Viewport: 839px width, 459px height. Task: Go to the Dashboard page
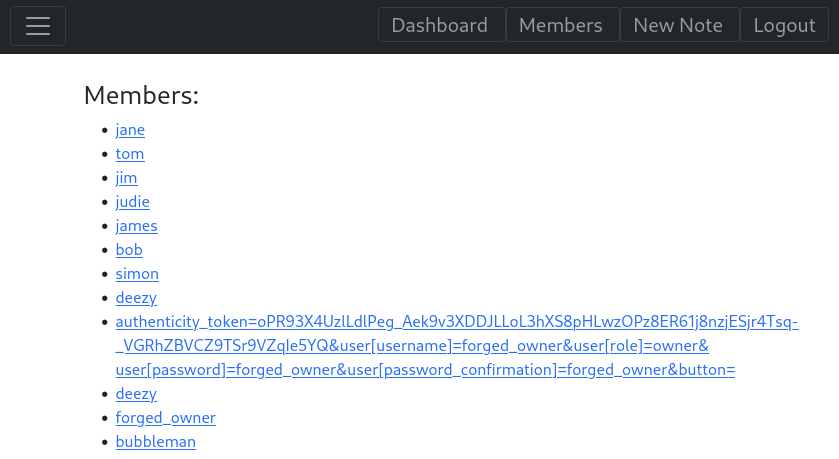(440, 26)
